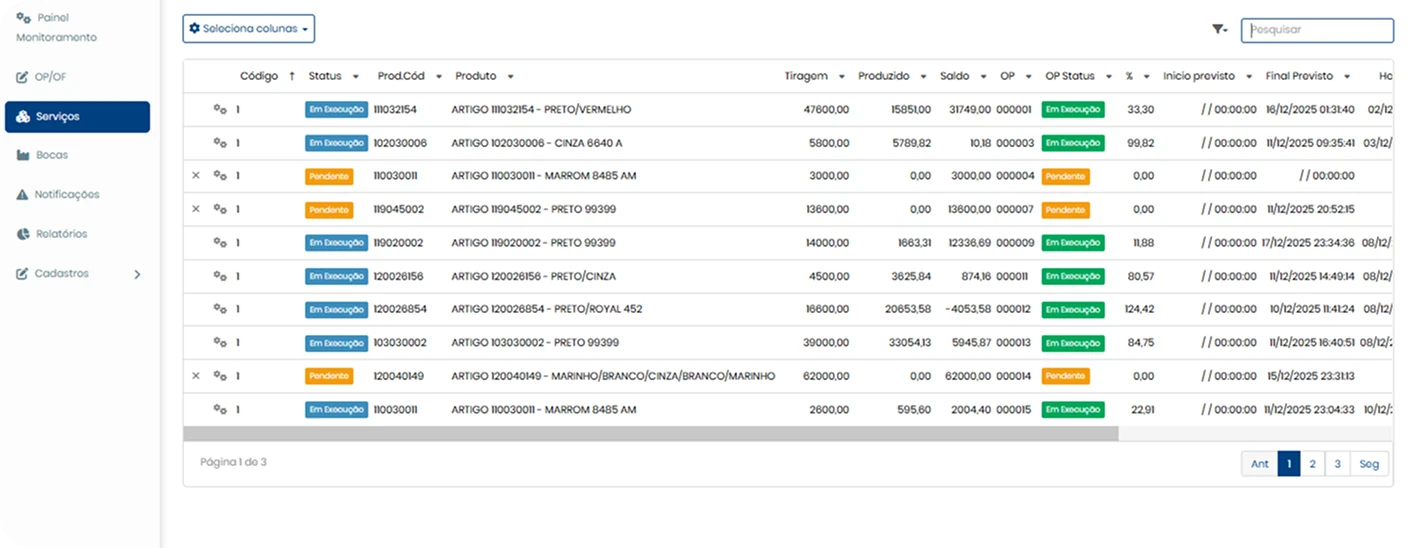Sort by the Código column arrow
Viewport: 1408px width, 548px height.
point(292,76)
